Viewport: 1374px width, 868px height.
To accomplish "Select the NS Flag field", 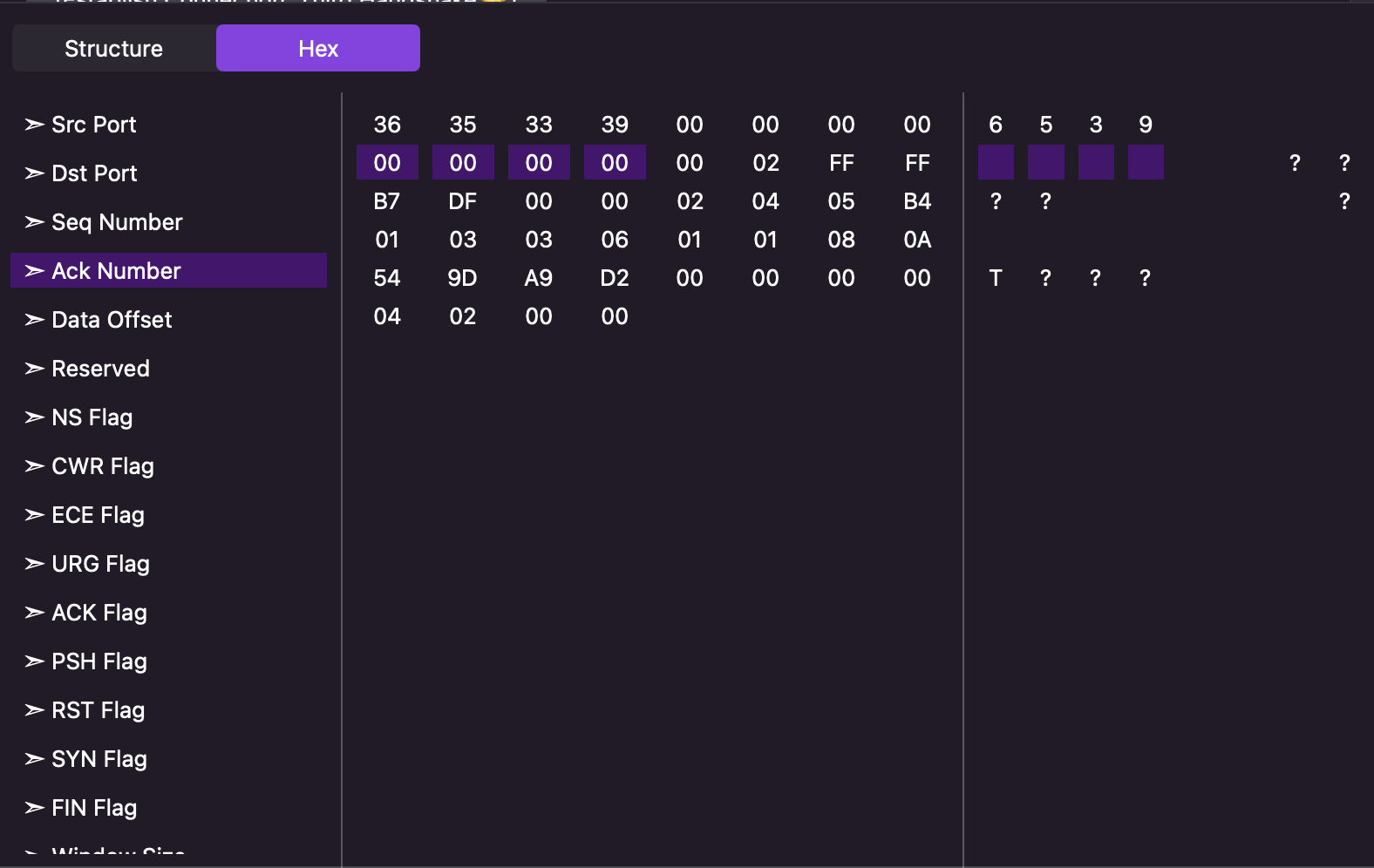I will (x=168, y=417).
